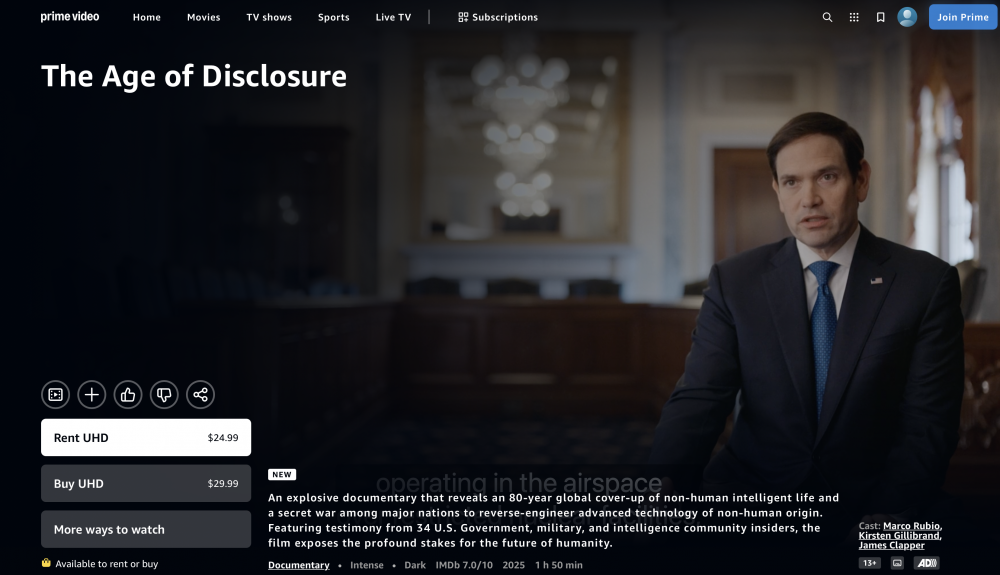Open the Movies menu
The image size is (1000, 575).
(x=203, y=17)
